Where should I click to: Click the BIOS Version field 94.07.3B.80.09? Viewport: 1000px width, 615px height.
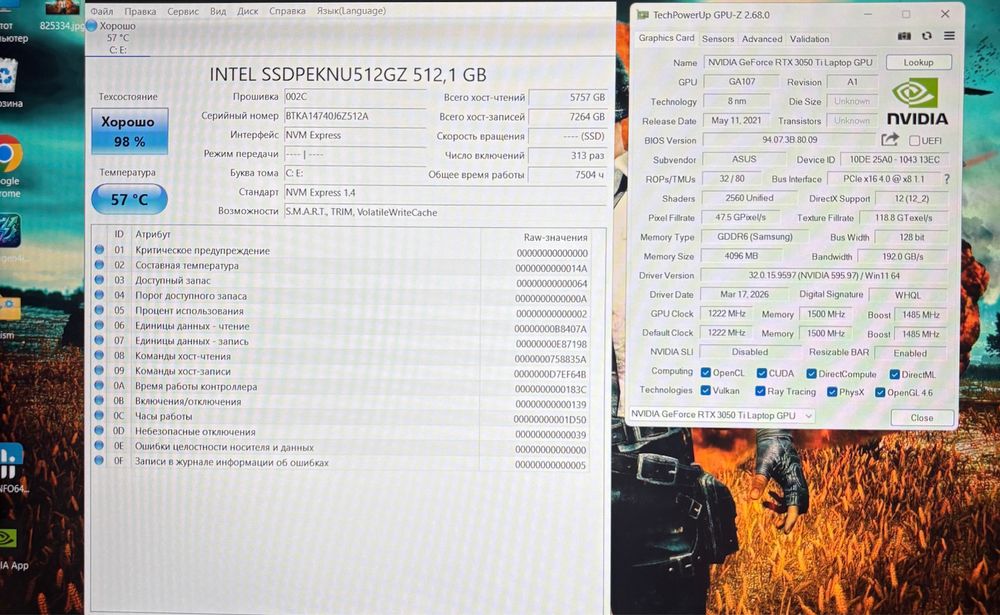[790, 140]
